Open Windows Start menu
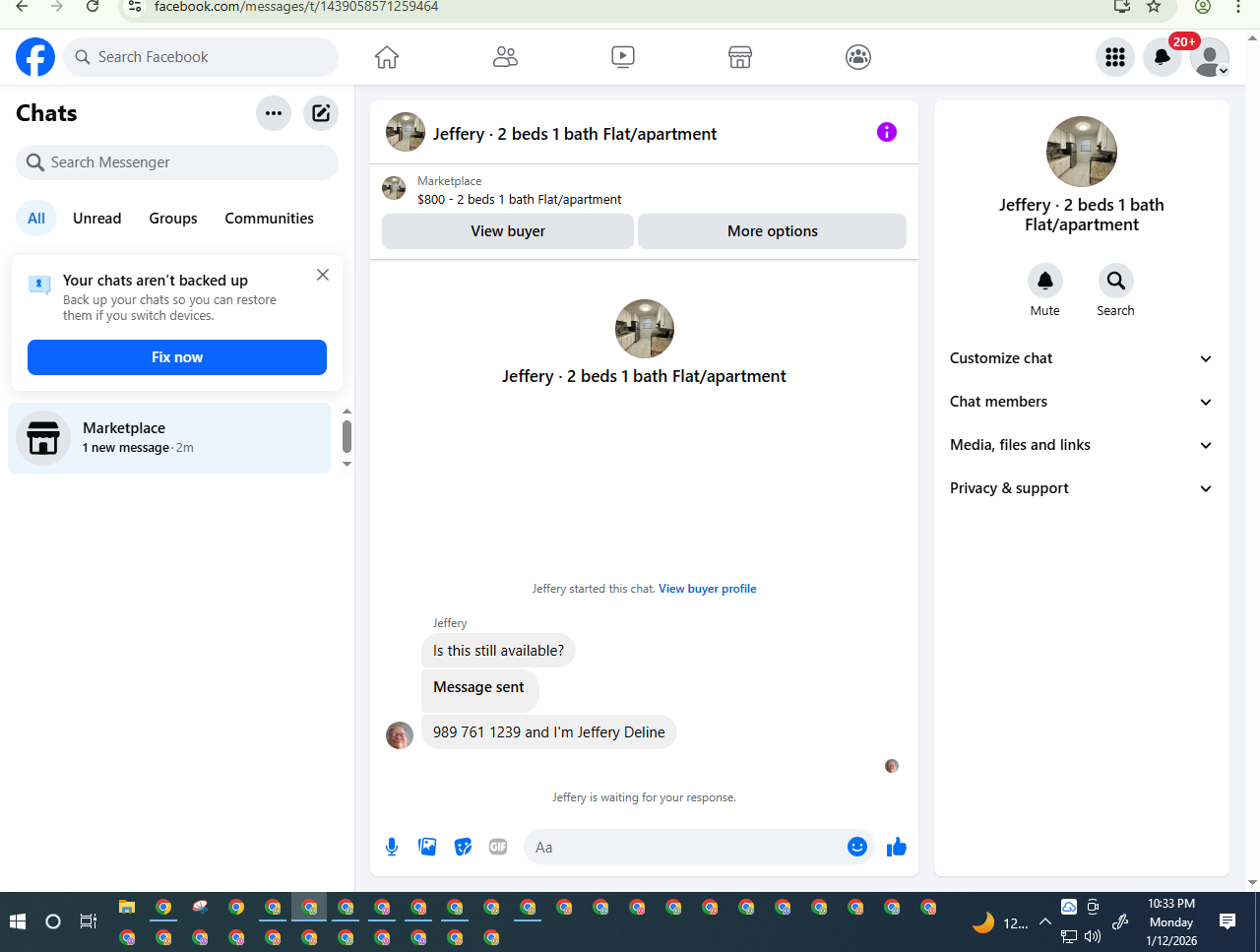The height and width of the screenshot is (952, 1260). point(17,921)
